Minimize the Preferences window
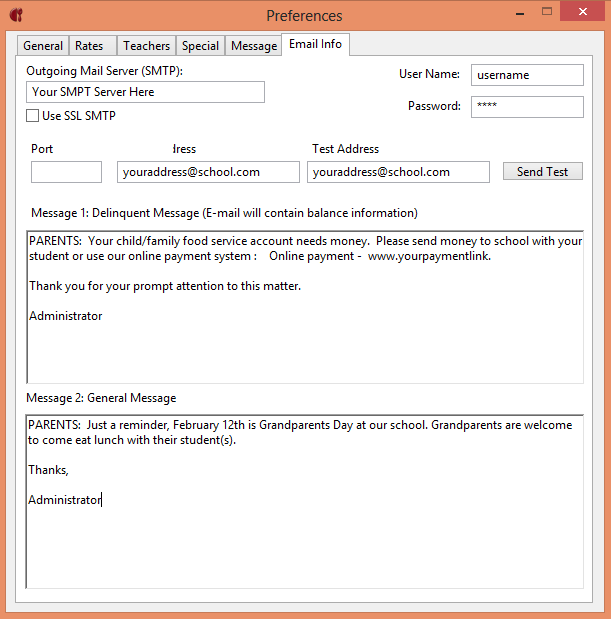 point(520,13)
